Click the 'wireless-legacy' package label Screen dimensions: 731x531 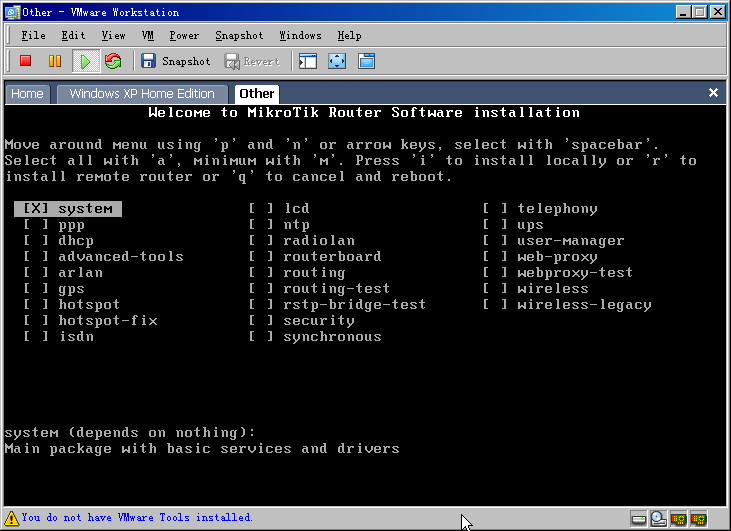coord(584,305)
